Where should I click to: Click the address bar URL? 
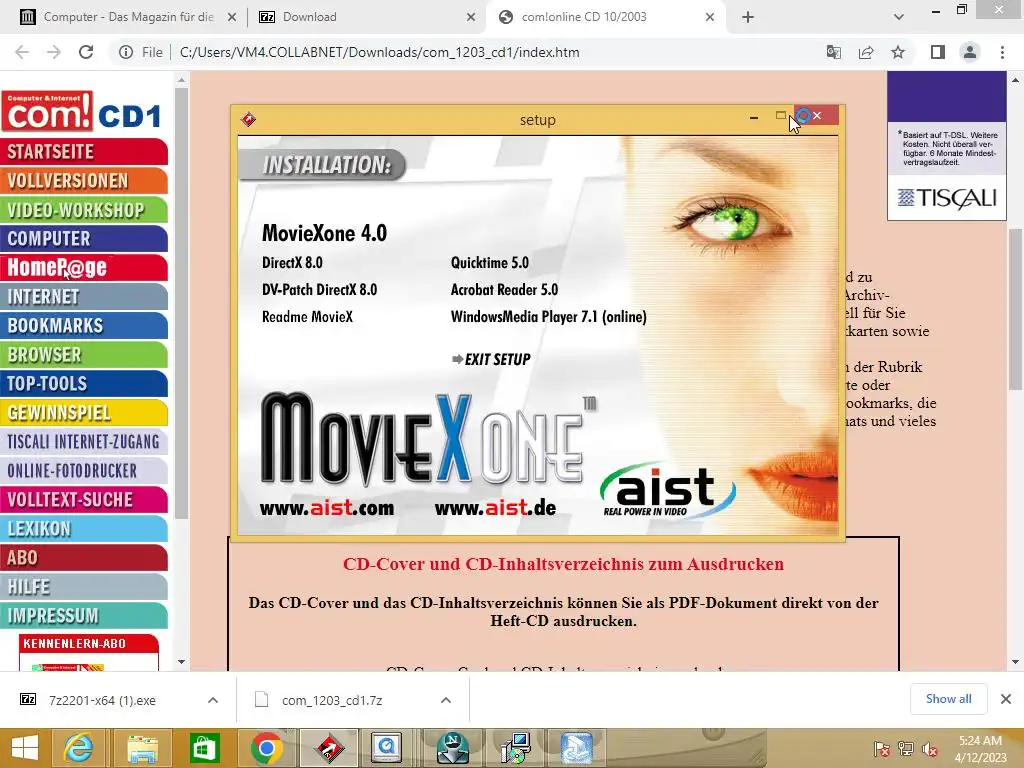(379, 52)
